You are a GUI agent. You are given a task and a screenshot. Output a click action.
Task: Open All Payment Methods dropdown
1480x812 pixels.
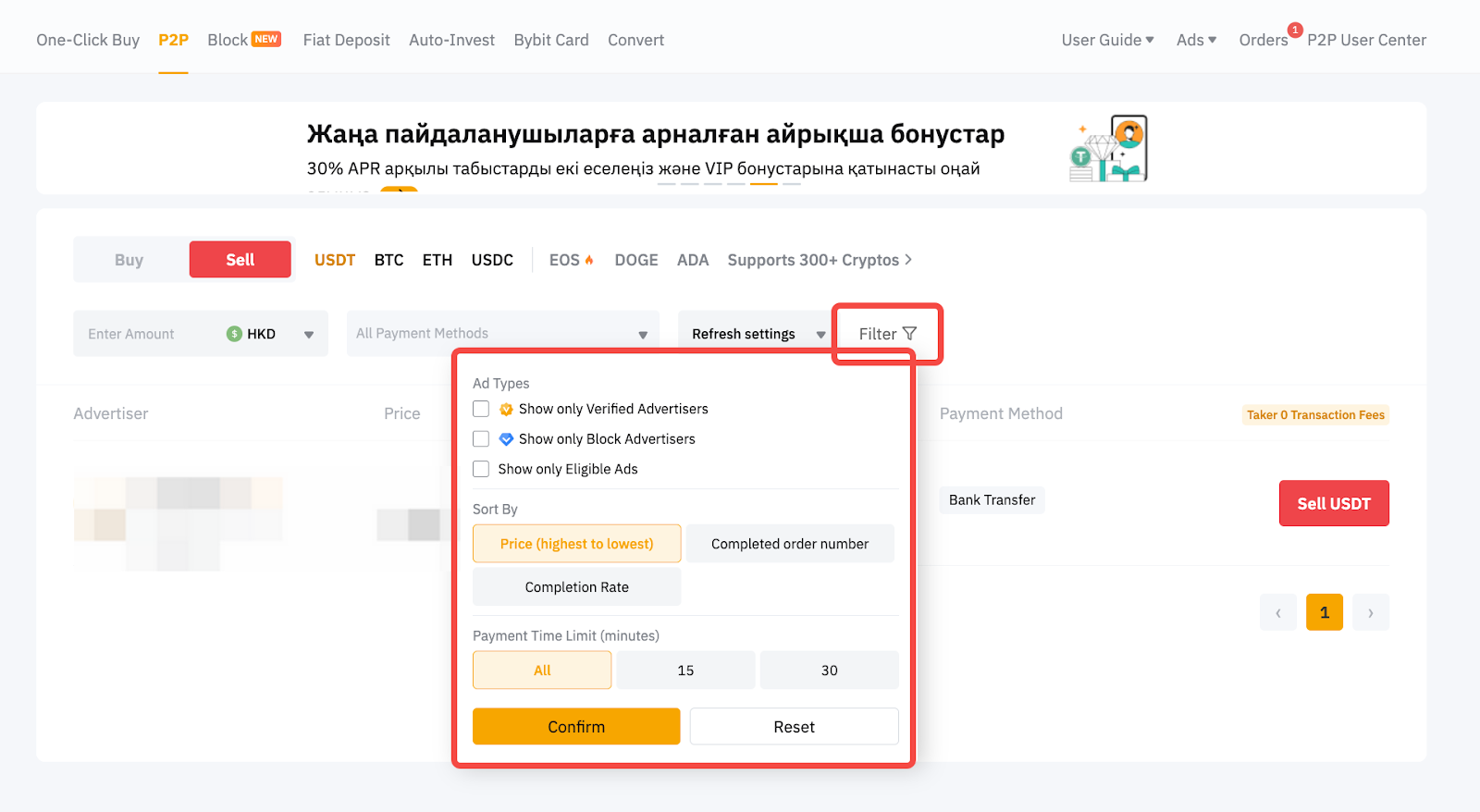(502, 334)
